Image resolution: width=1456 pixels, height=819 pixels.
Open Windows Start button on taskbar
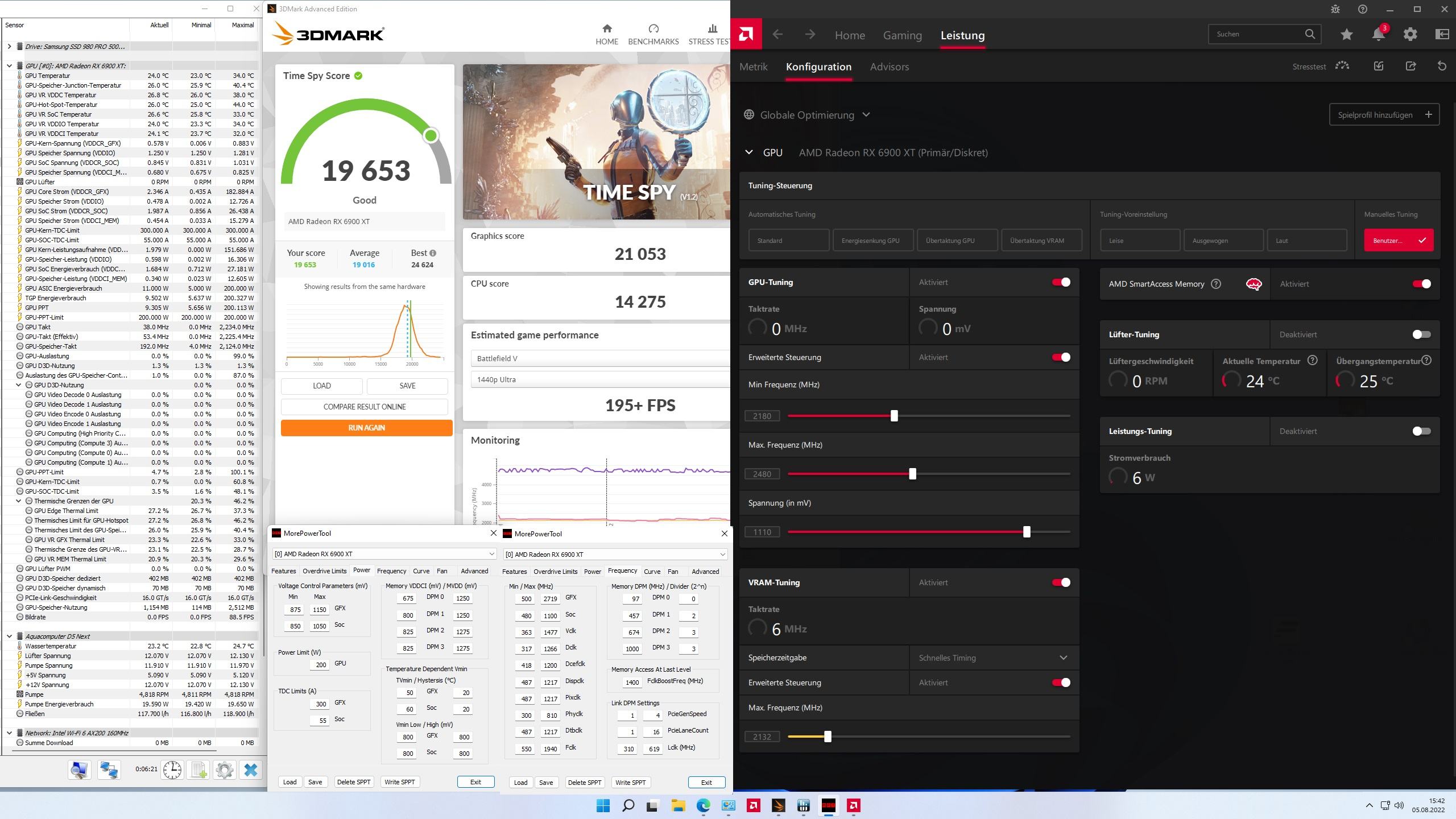(x=603, y=805)
